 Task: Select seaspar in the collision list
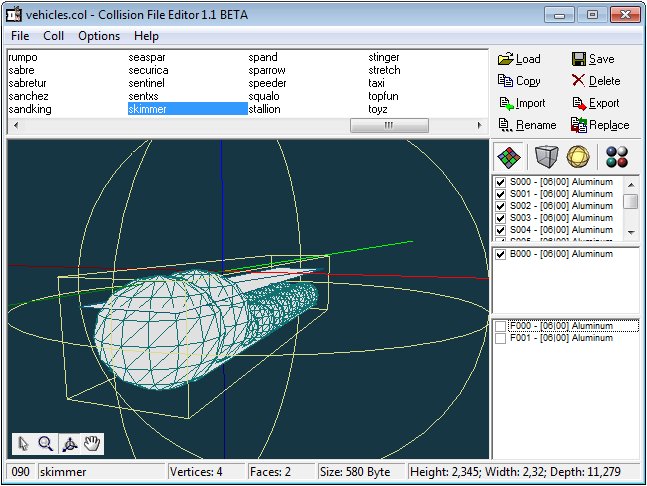pos(147,57)
